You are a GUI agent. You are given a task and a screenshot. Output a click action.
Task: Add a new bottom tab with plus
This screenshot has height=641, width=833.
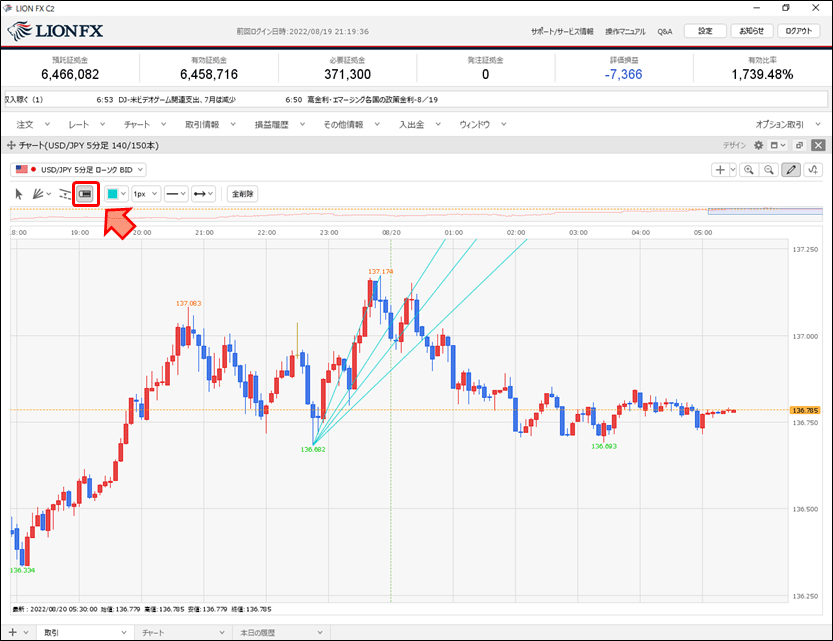tap(13, 632)
